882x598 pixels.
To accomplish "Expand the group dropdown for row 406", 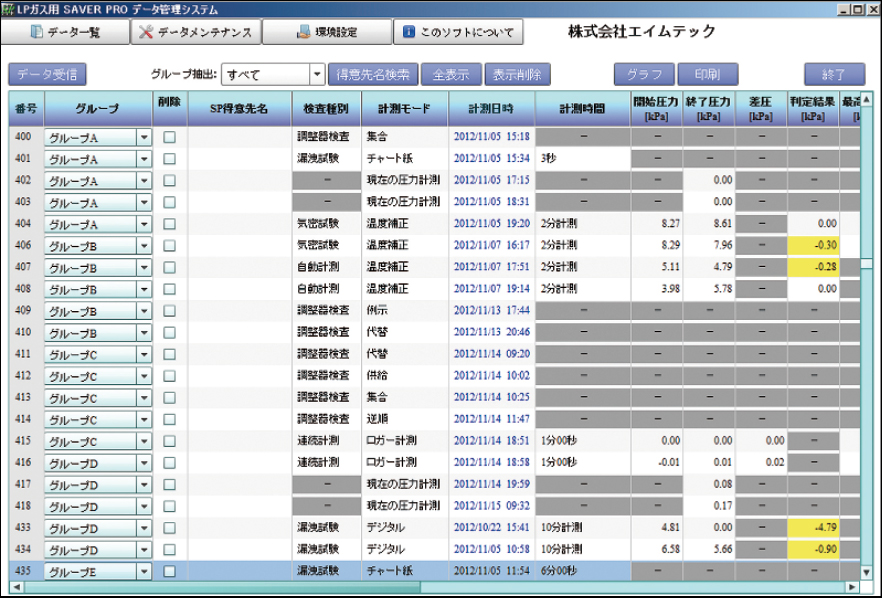I will coord(144,246).
